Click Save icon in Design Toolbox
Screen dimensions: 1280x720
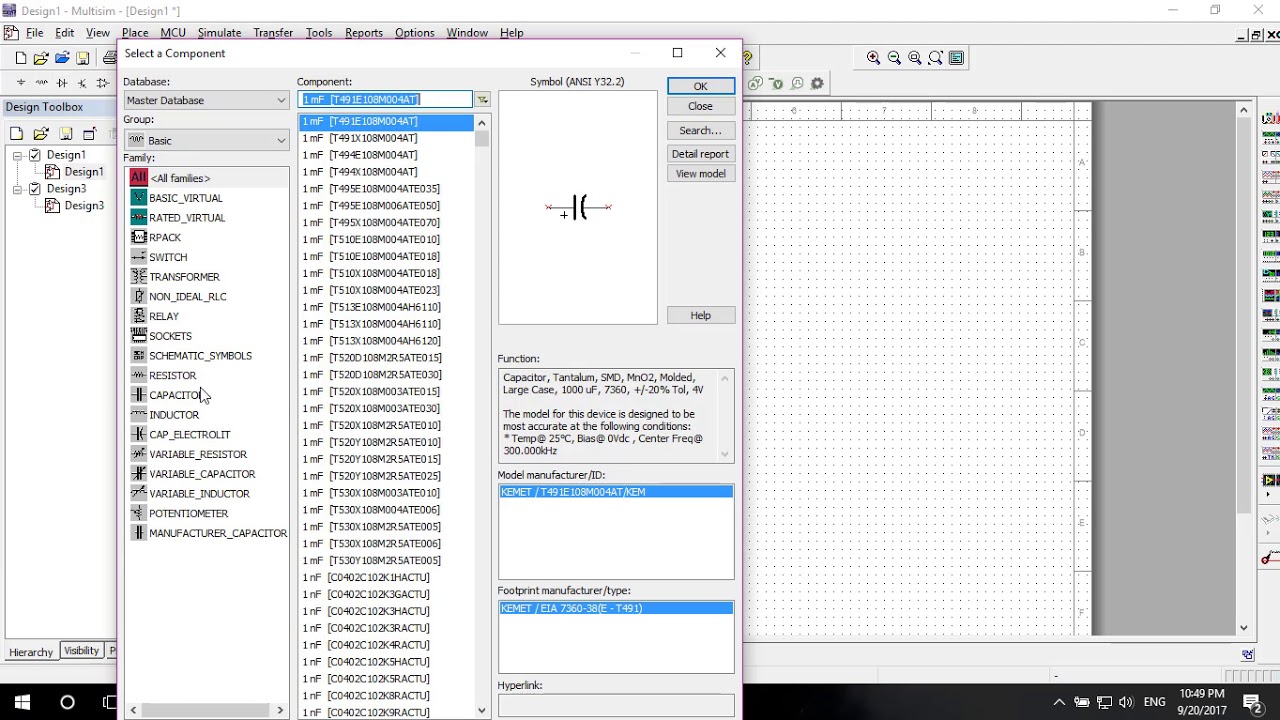pyautogui.click(x=66, y=133)
